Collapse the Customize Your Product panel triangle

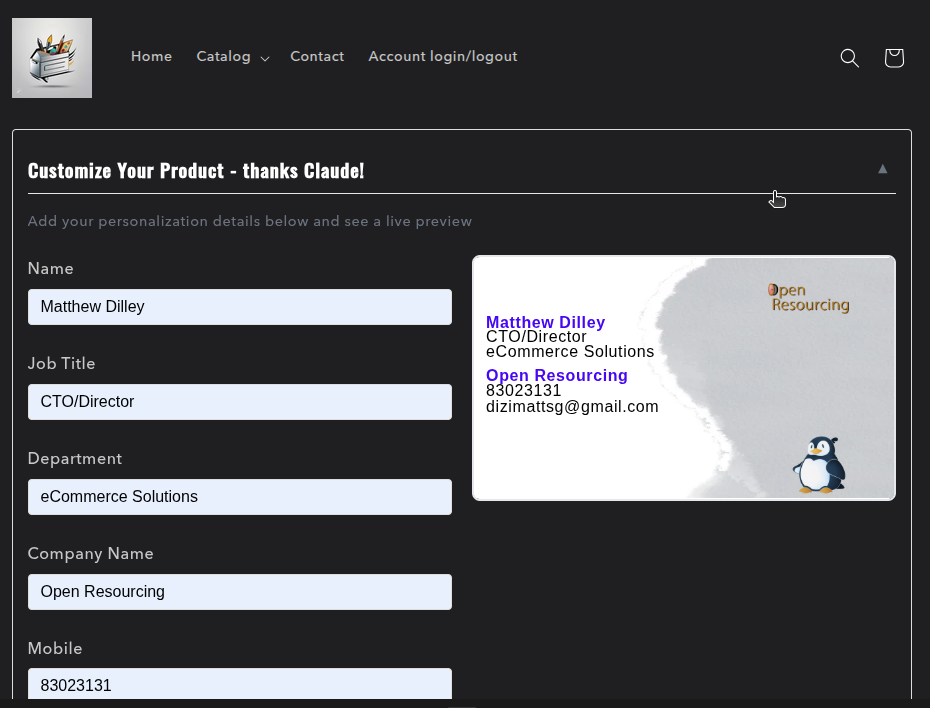tap(883, 169)
